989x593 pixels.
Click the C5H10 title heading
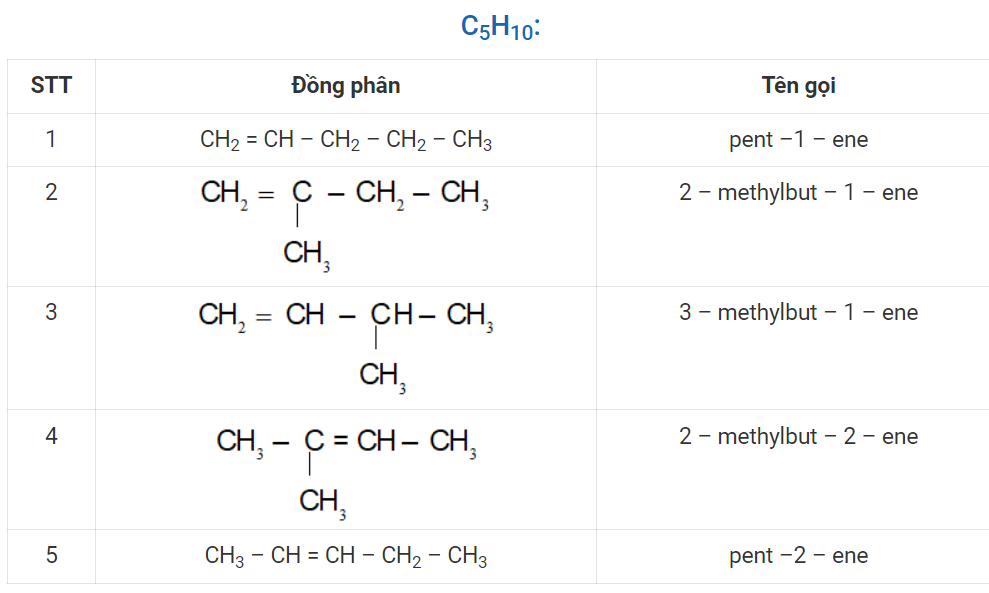pos(500,27)
